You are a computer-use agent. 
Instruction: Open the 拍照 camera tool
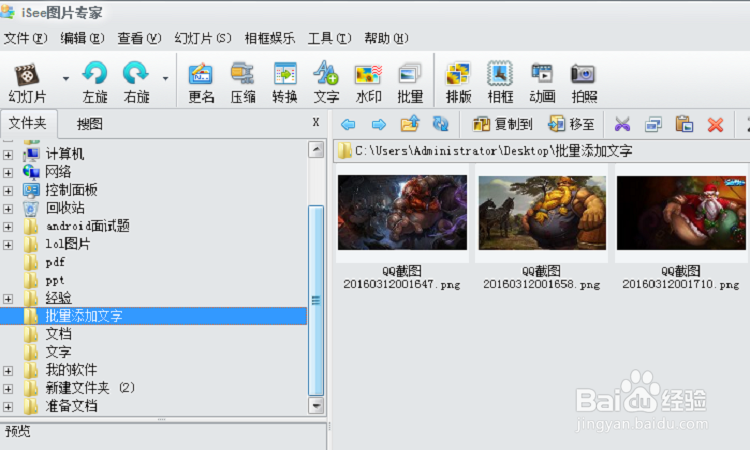tap(584, 82)
